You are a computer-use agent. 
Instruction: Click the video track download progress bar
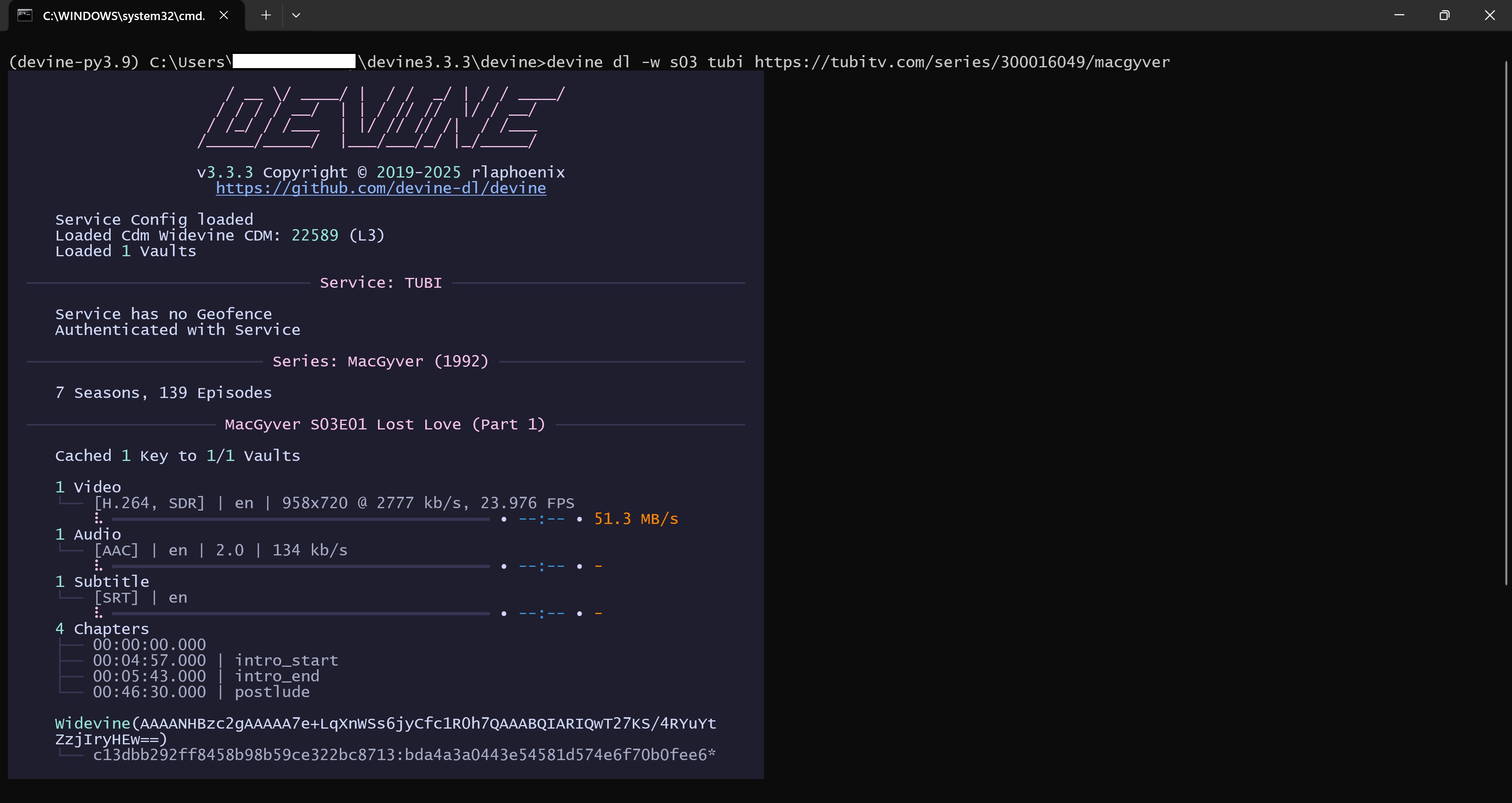[x=300, y=519]
